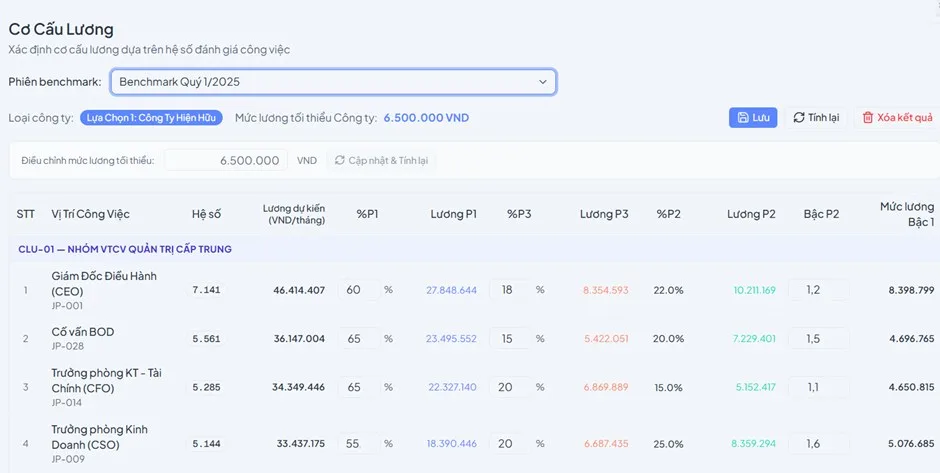Click the job code JP-001

coord(67,306)
